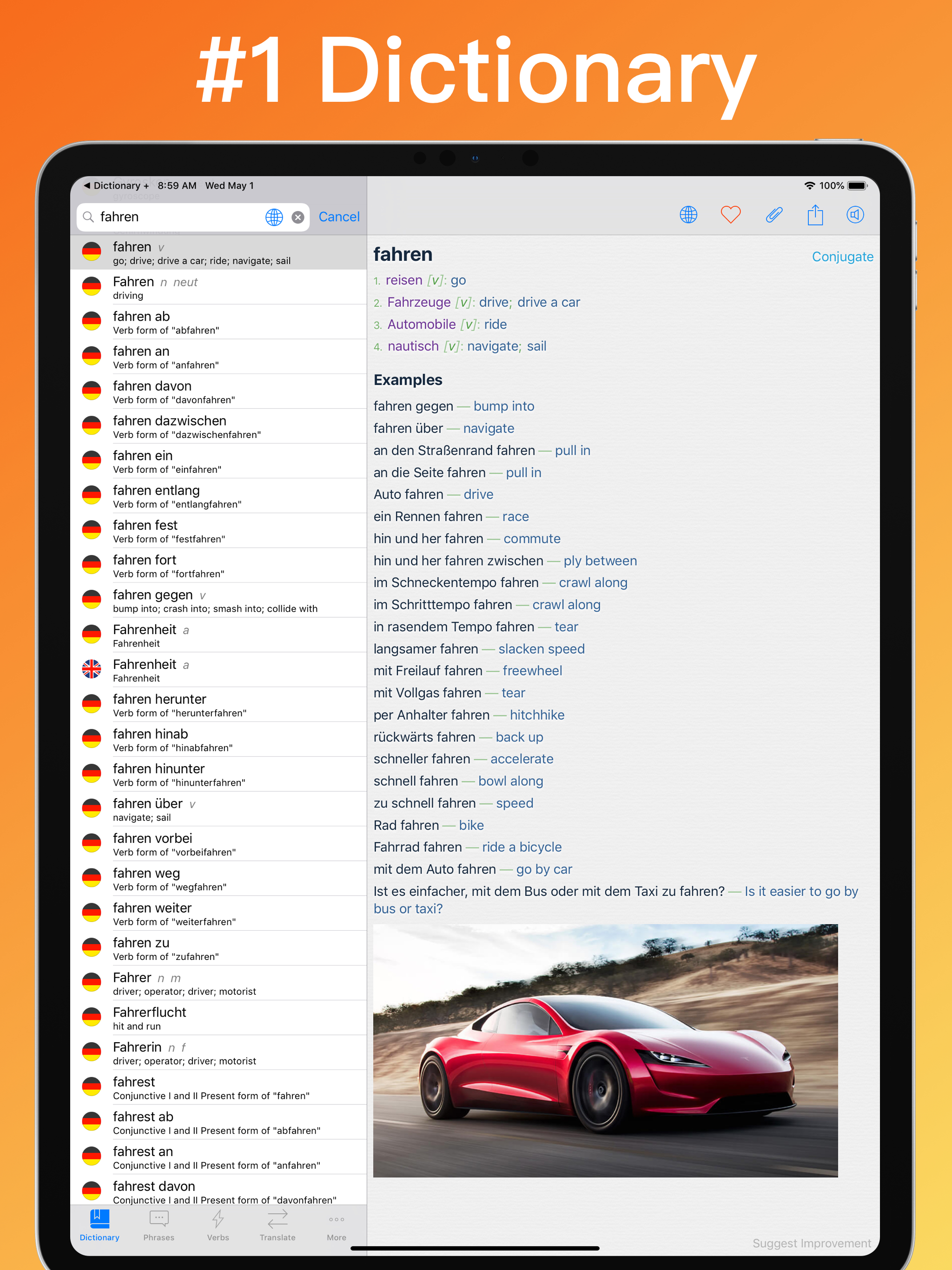
Task: Open the share sheet icon
Action: [815, 215]
